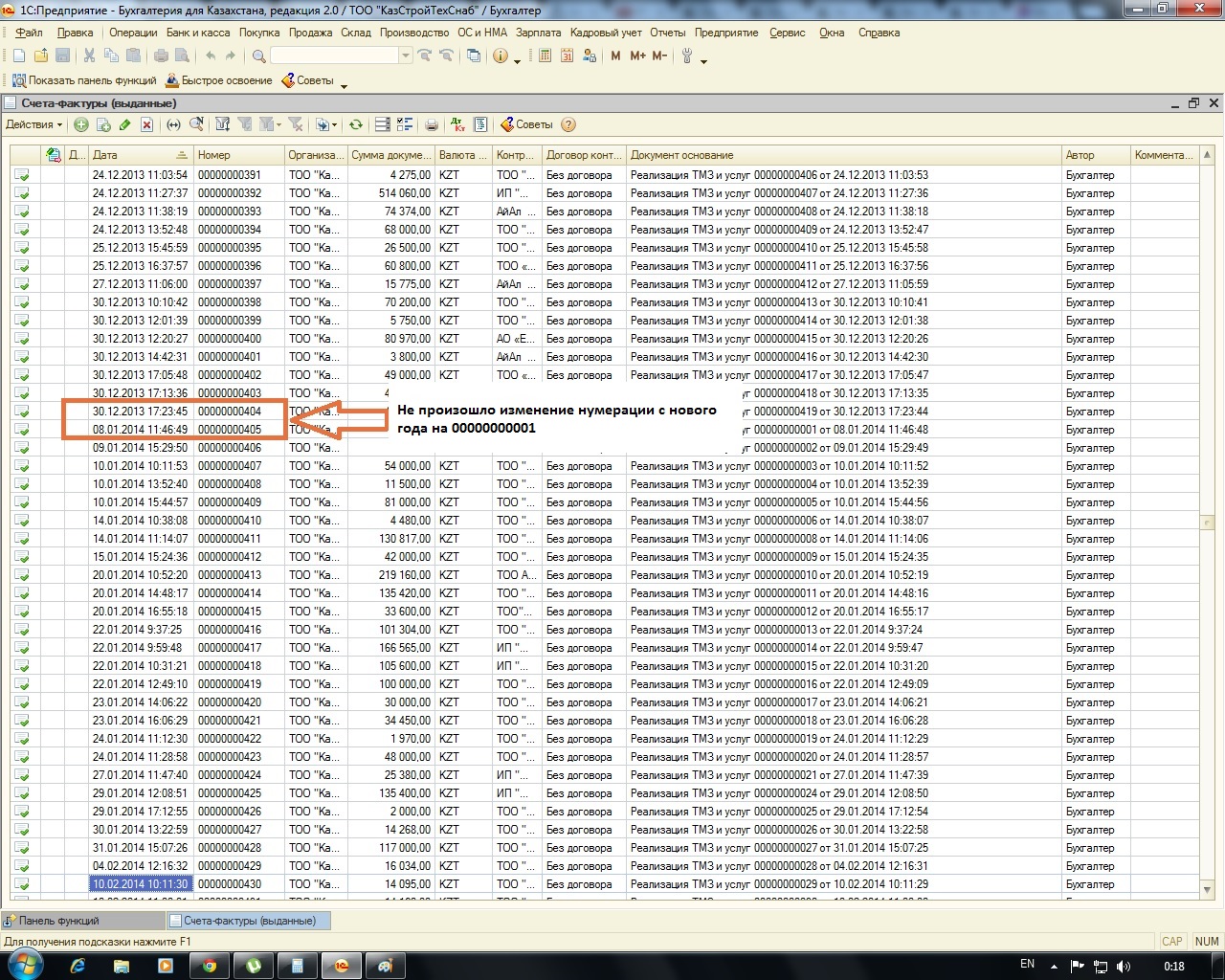Image resolution: width=1225 pixels, height=980 pixels.
Task: Open the Операции menu
Action: [133, 33]
